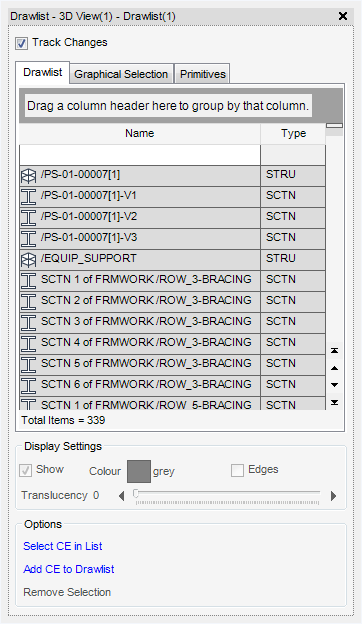Move down one row with the down arrow
The width and height of the screenshot is (362, 624).
pos(335,385)
